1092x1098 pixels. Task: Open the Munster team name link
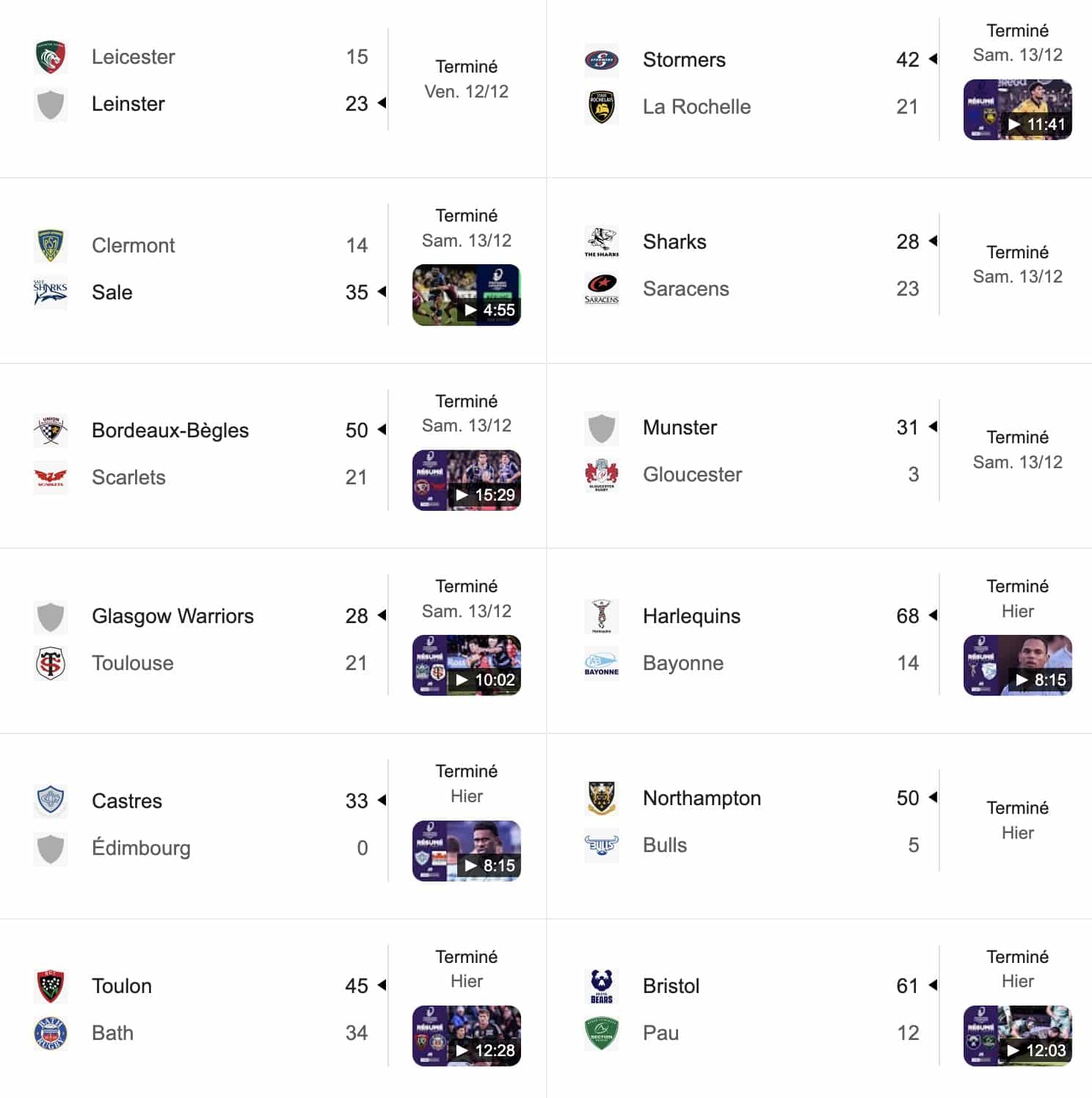(680, 427)
